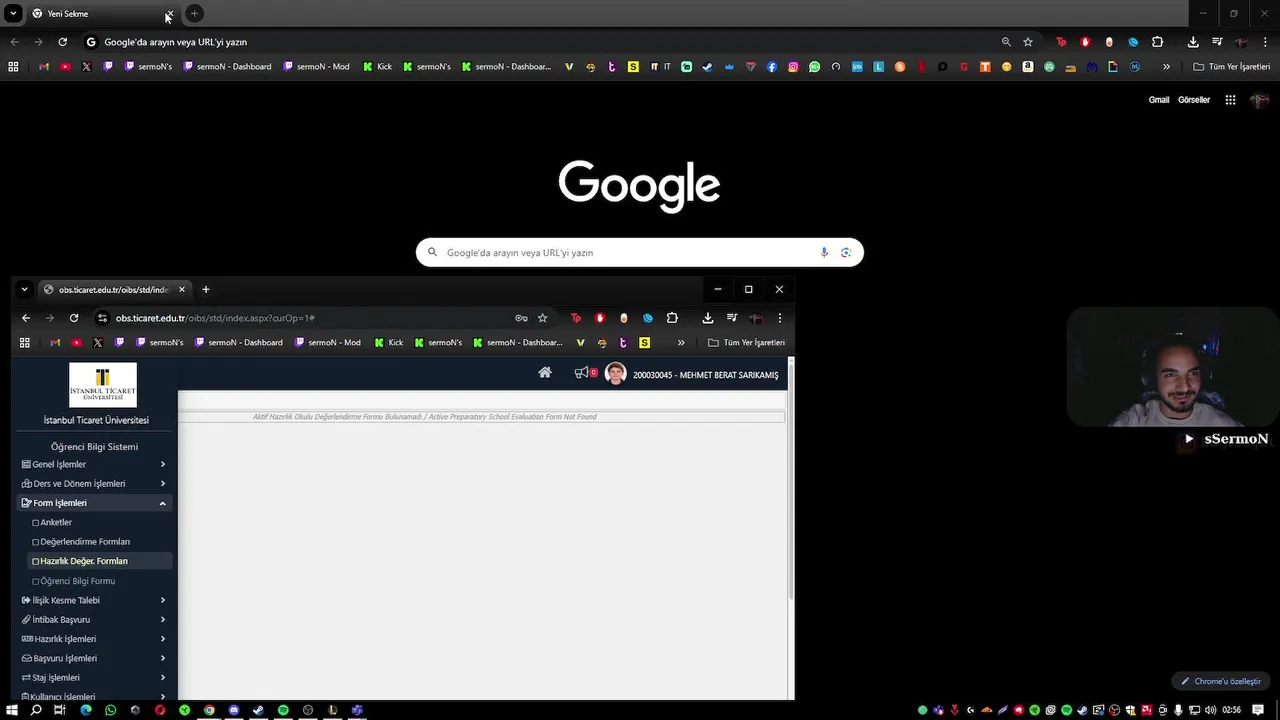Expand the İlişik Kesme Talebi menu
The width and height of the screenshot is (1280, 720).
(94, 600)
